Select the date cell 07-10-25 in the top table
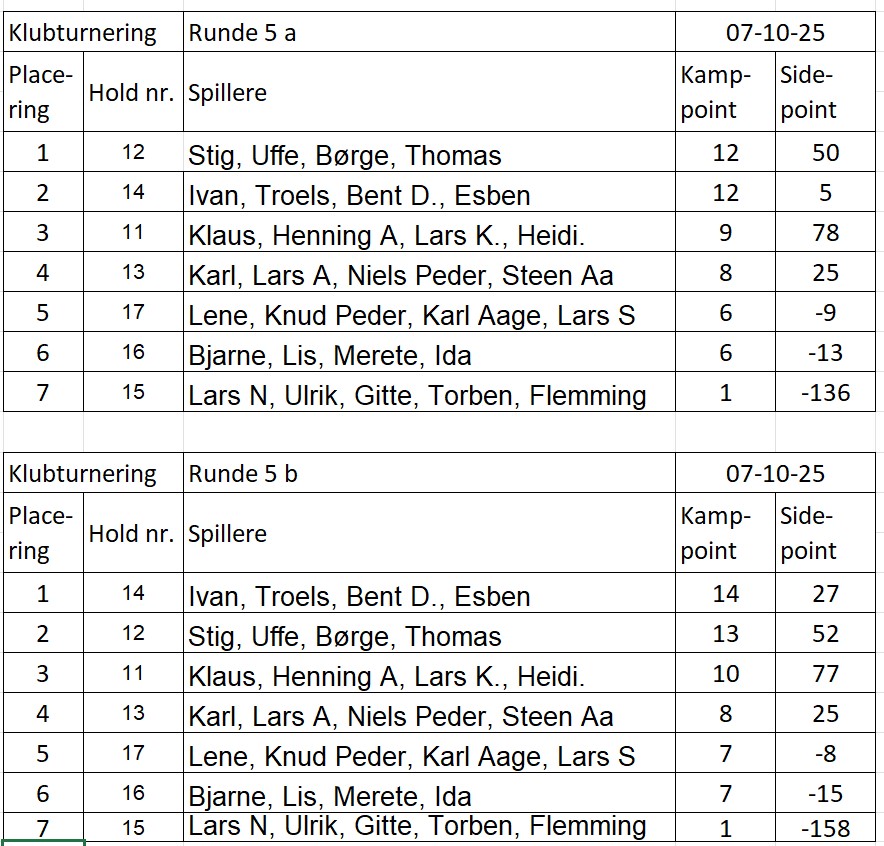This screenshot has height=846, width=884. 775,32
